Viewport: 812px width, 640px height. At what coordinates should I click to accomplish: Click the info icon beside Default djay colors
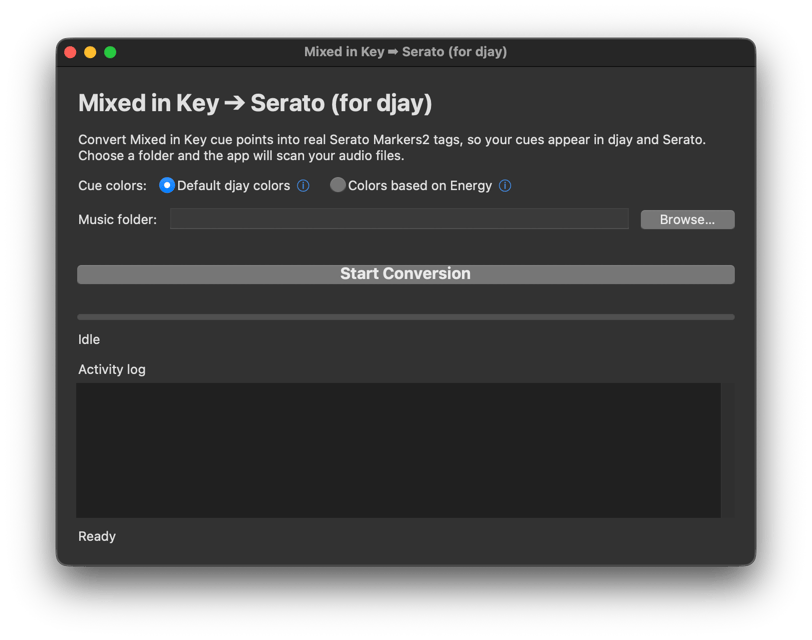[303, 186]
